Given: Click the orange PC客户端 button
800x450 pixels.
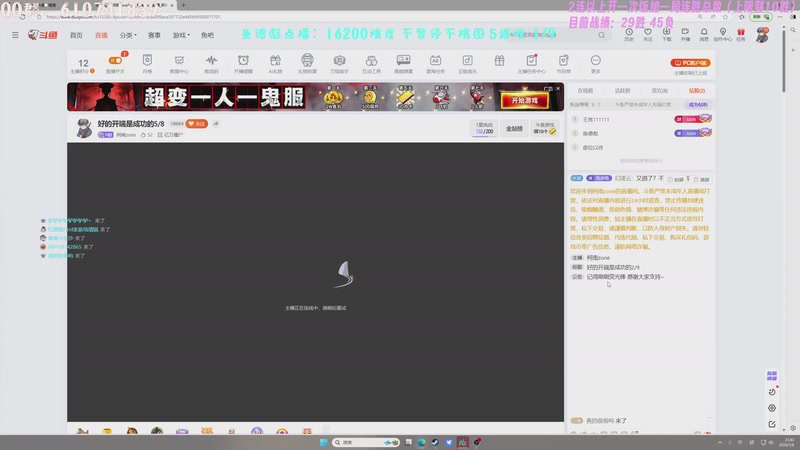Looking at the screenshot, I should point(690,63).
